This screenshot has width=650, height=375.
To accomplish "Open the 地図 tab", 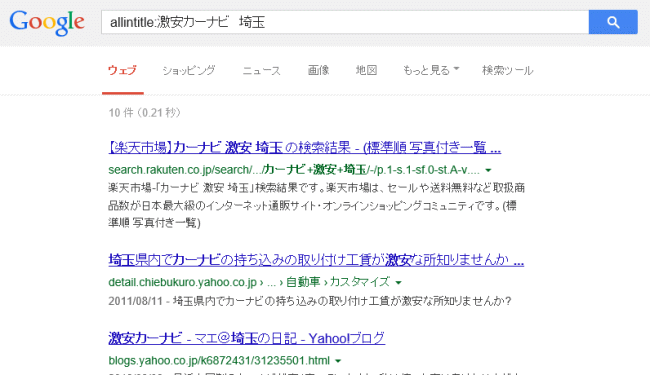I will 366,70.
